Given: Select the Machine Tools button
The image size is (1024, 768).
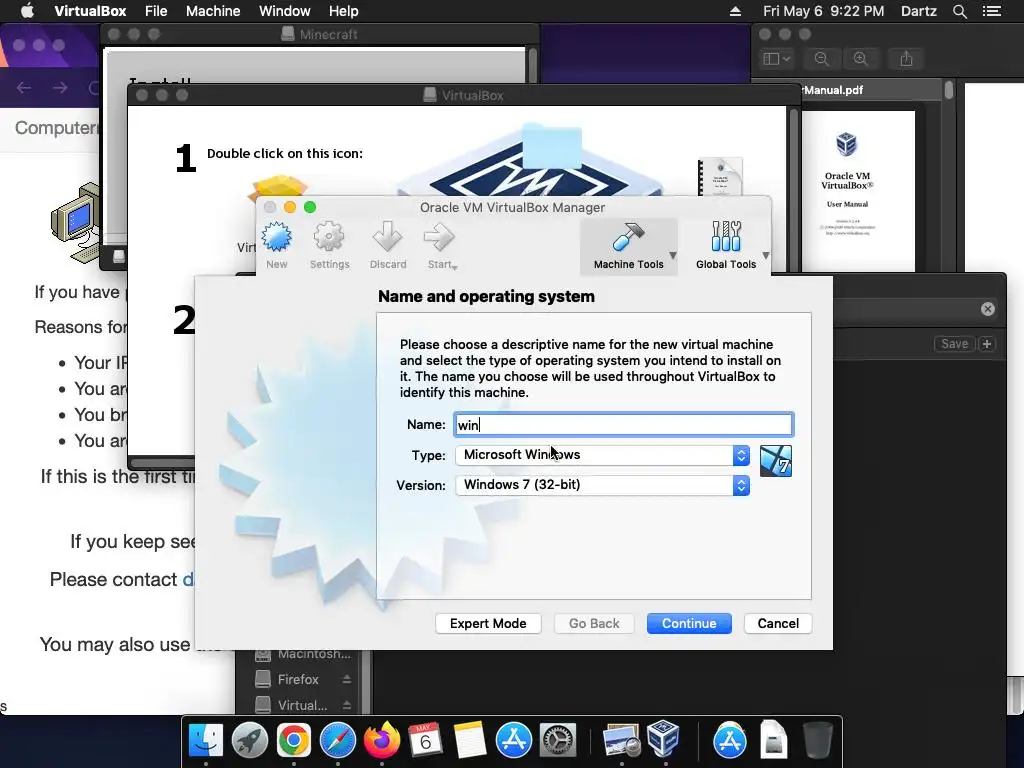Looking at the screenshot, I should click(628, 246).
